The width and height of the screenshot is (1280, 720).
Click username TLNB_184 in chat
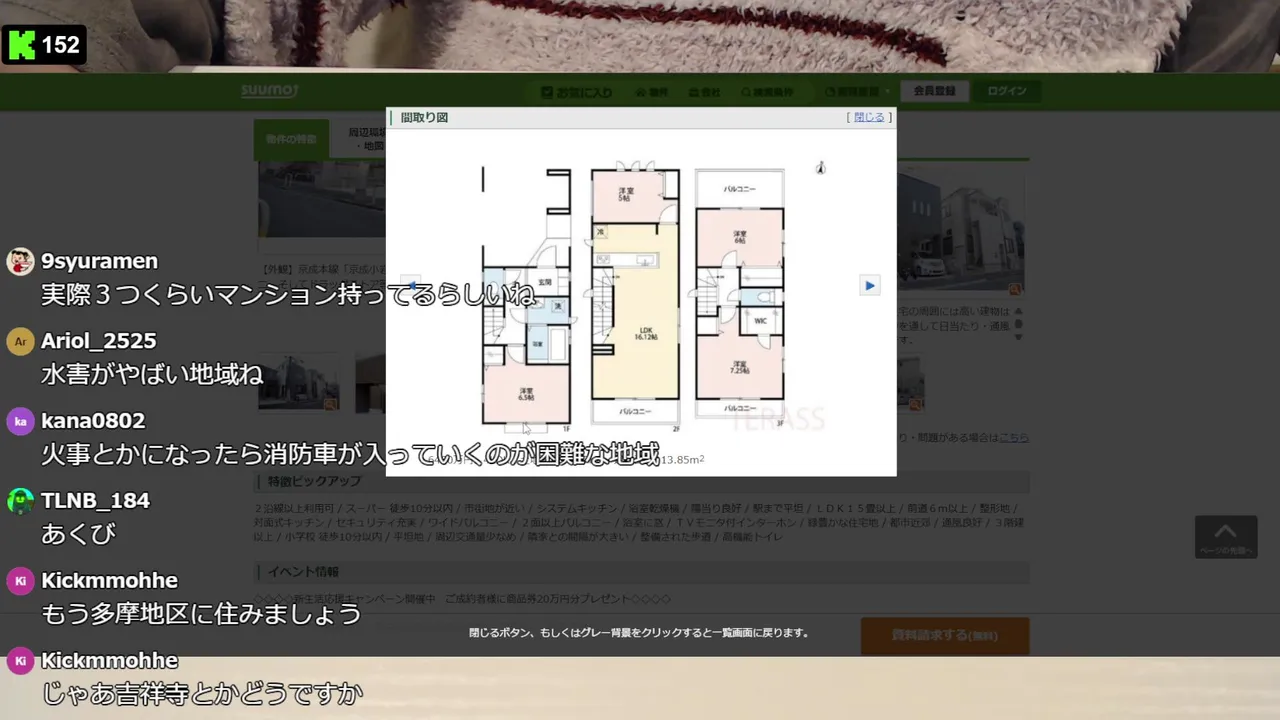click(x=95, y=501)
